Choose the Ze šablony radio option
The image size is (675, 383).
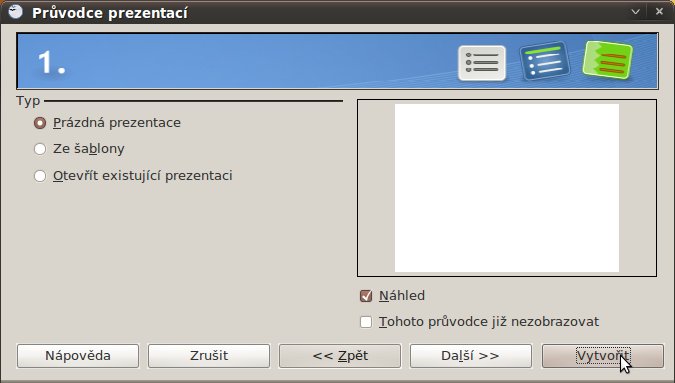(40, 149)
